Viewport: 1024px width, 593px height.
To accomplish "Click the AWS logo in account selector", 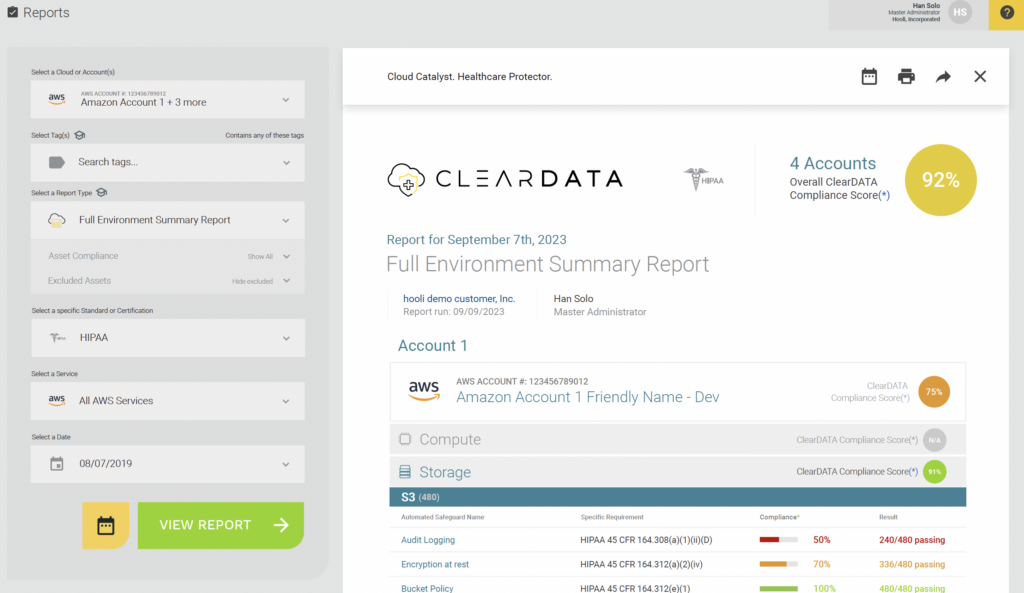I will point(57,99).
